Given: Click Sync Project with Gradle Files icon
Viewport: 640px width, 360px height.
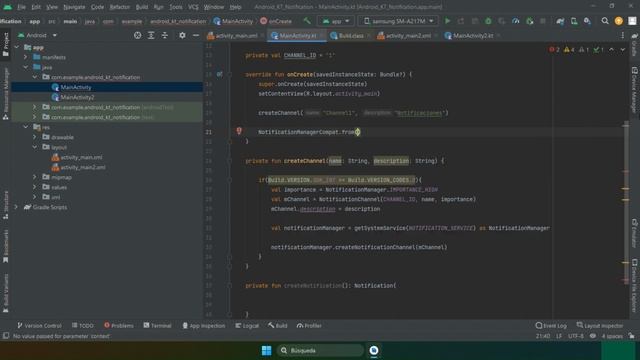Looking at the screenshot, I should click(x=560, y=21).
